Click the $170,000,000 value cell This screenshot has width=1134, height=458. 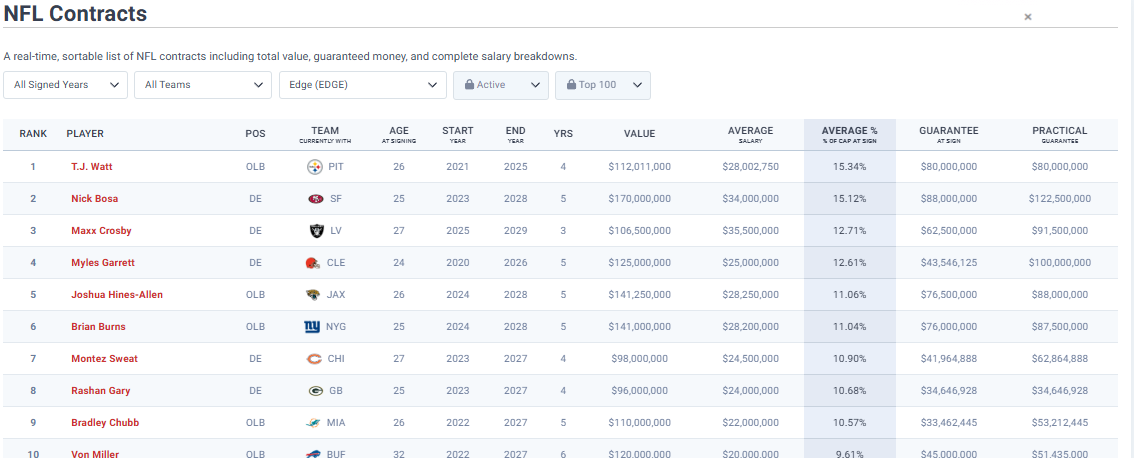coord(640,199)
